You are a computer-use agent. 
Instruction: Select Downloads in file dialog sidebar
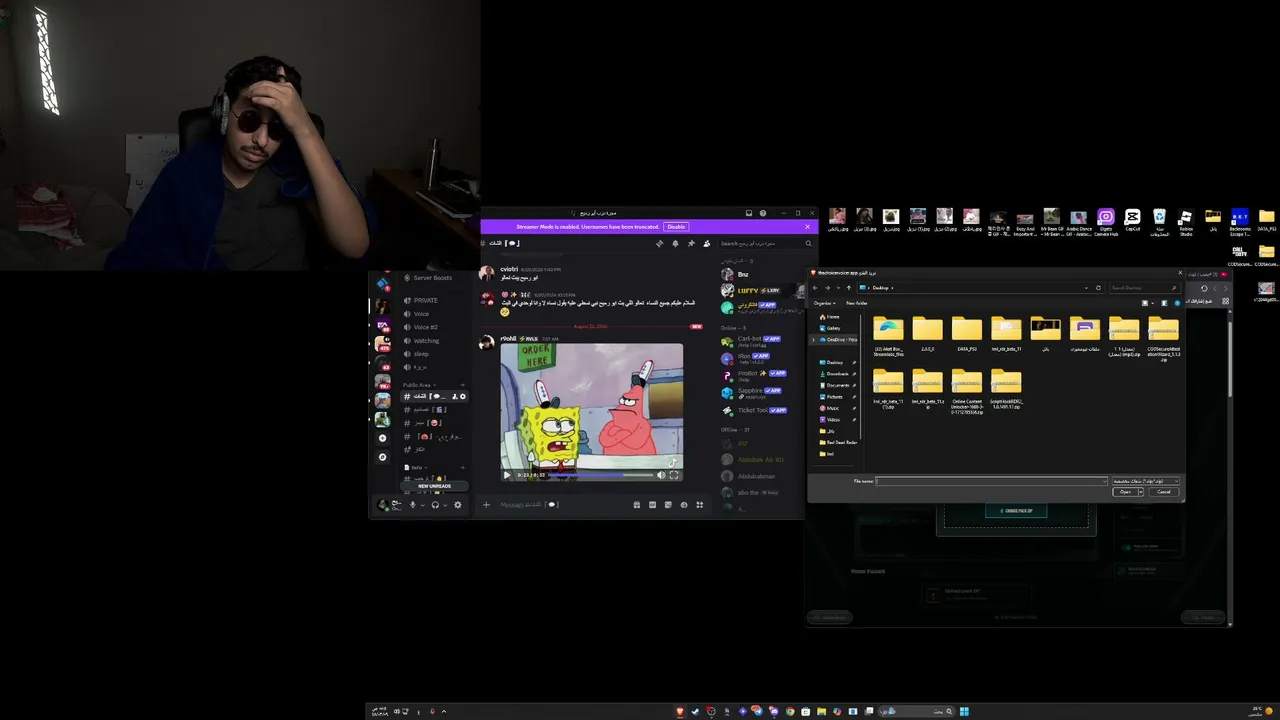(x=837, y=374)
